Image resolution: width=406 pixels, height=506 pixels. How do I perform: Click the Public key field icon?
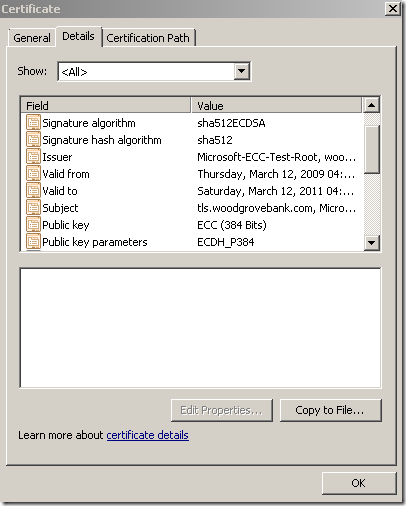coord(33,225)
